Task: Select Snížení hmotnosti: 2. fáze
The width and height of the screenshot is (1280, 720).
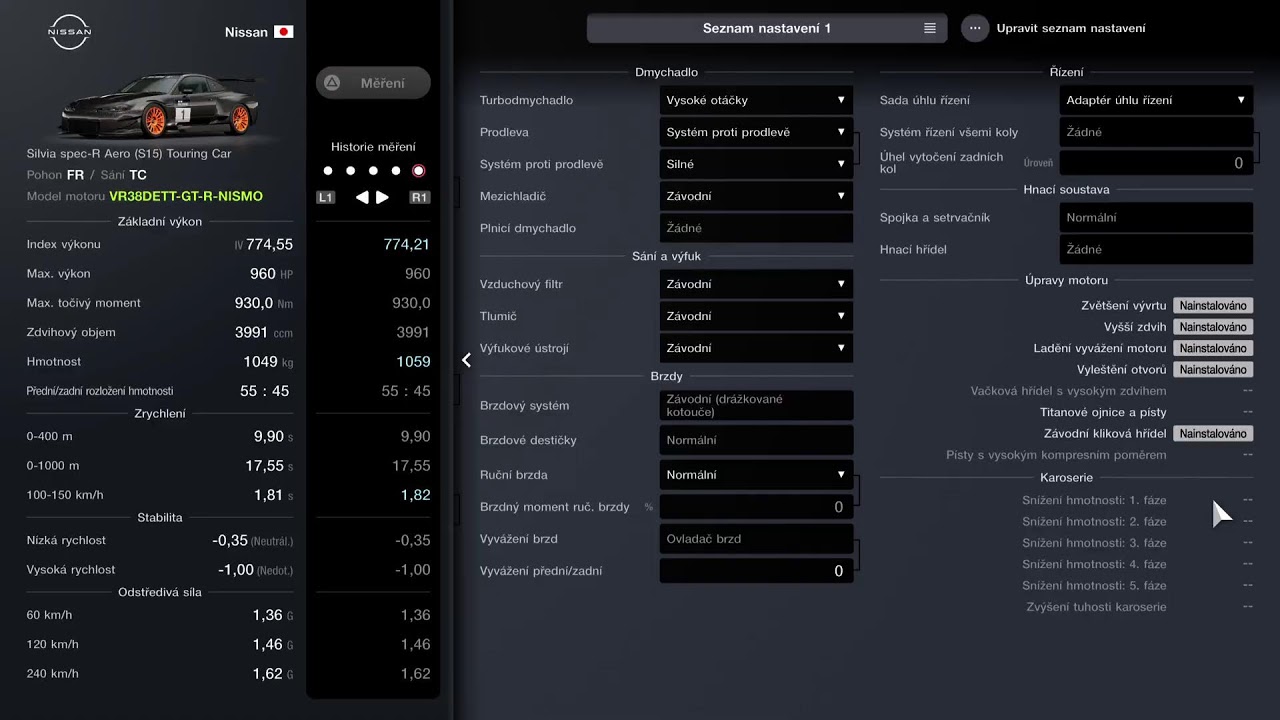Action: pyautogui.click(x=1094, y=521)
